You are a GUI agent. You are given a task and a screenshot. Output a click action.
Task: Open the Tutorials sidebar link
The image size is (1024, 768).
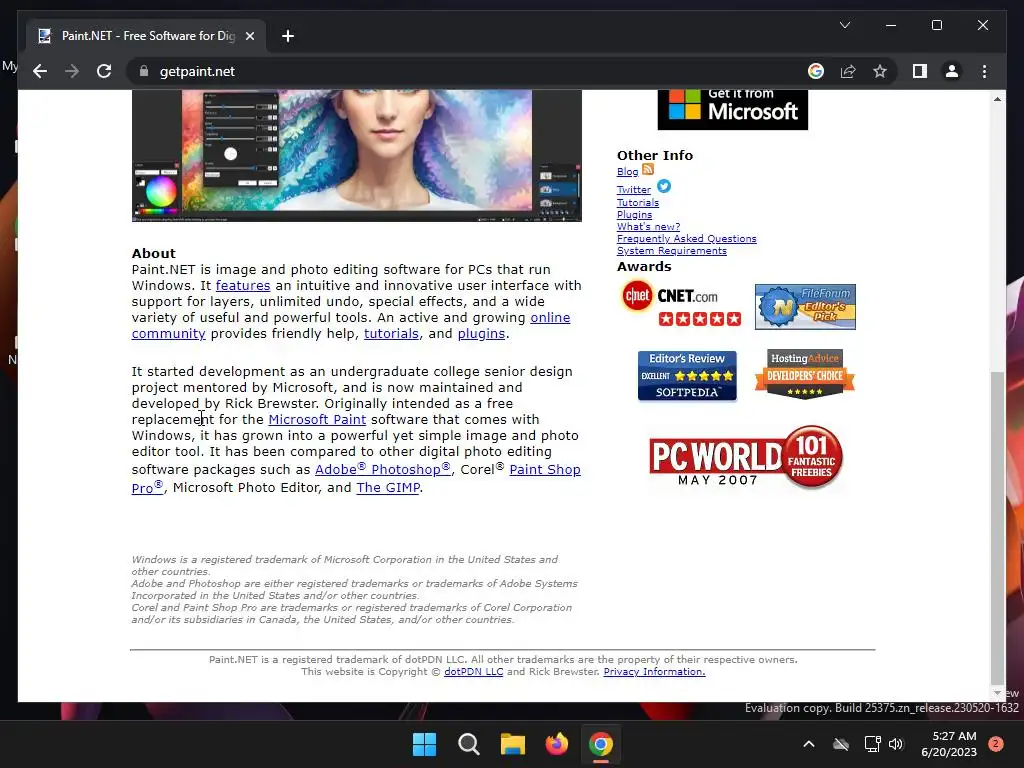637,202
